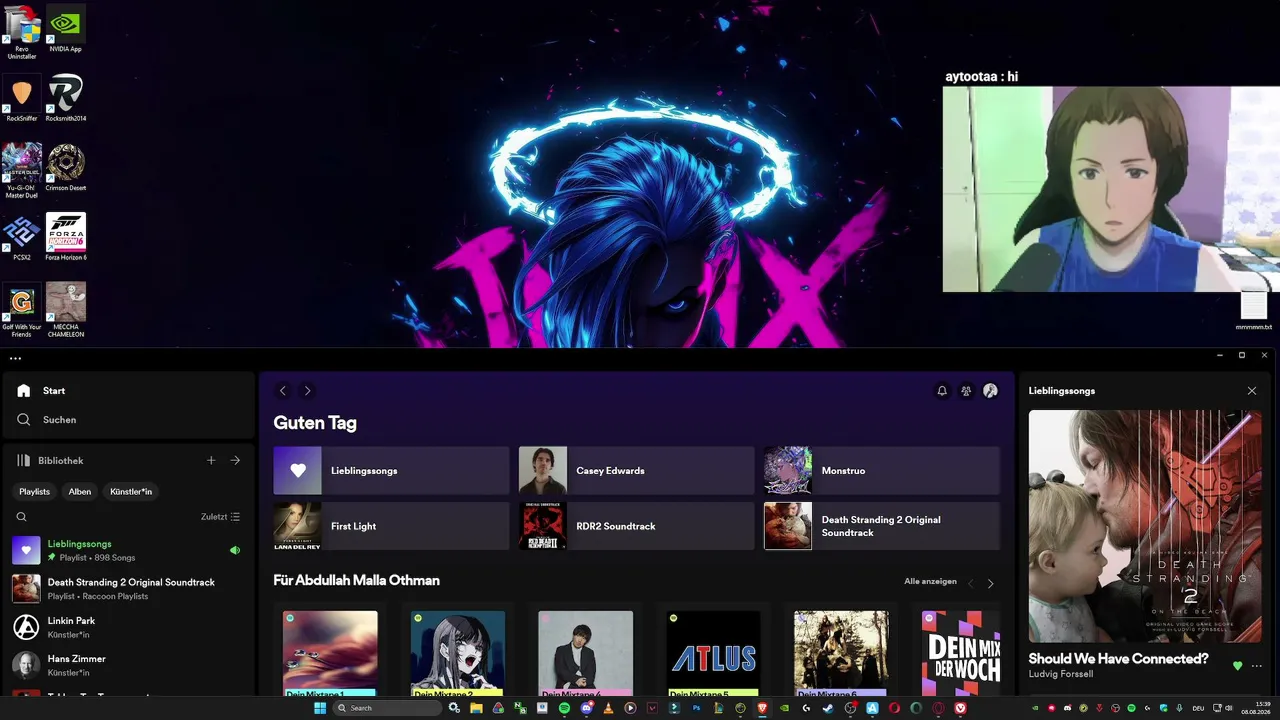The image size is (1280, 720).
Task: Open Spotify from the taskbar
Action: click(x=564, y=708)
